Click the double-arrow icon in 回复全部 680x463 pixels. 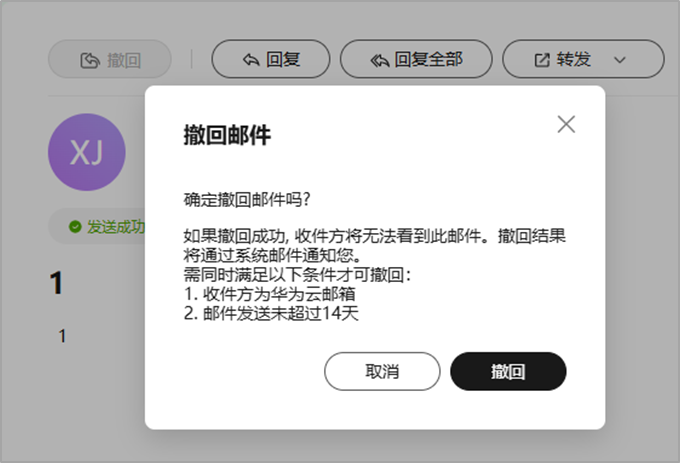click(x=380, y=60)
